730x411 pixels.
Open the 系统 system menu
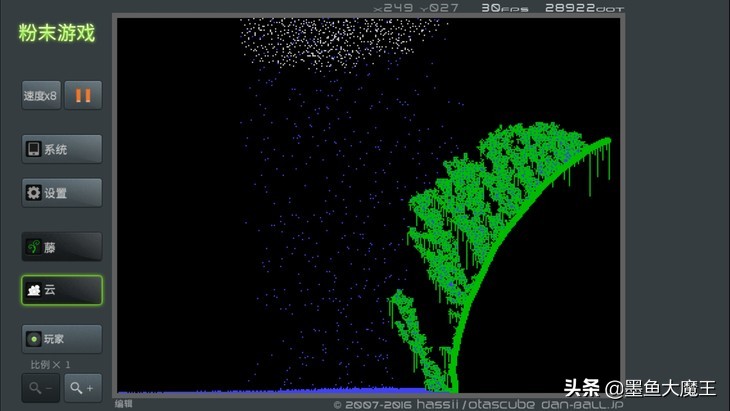pos(62,149)
